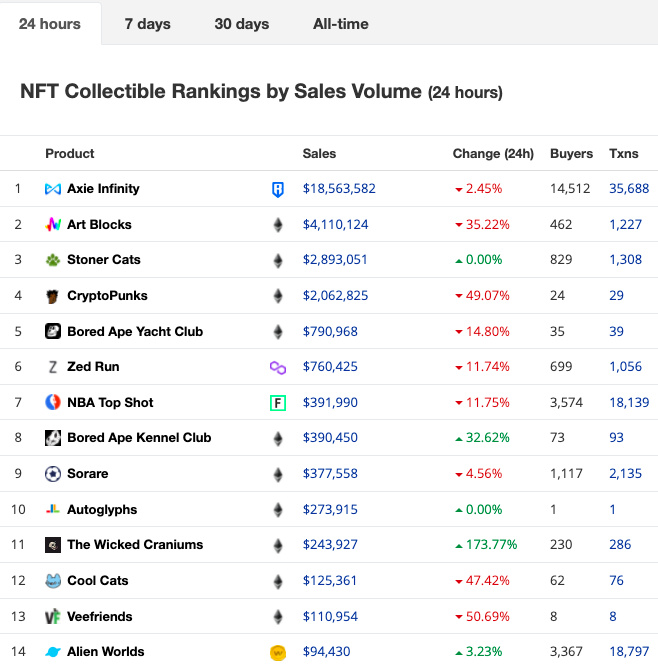Click the 18,797 transactions link
This screenshot has height=668, width=658.
629,652
